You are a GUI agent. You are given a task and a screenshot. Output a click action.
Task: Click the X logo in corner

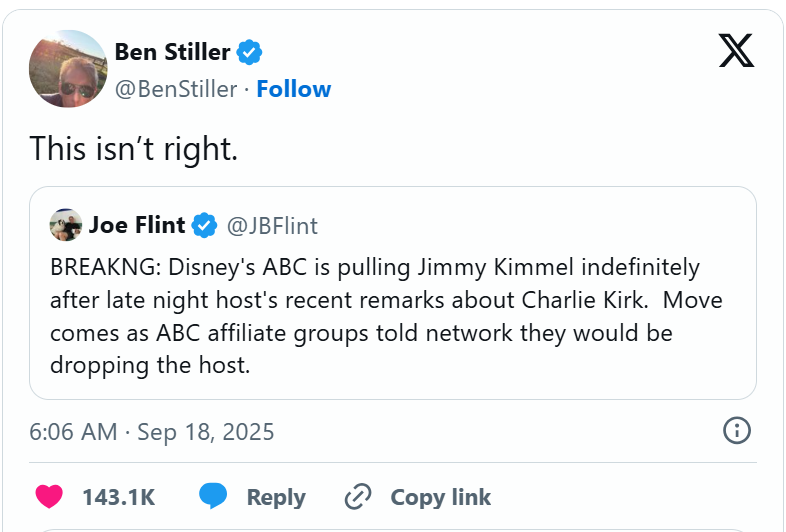pyautogui.click(x=736, y=50)
